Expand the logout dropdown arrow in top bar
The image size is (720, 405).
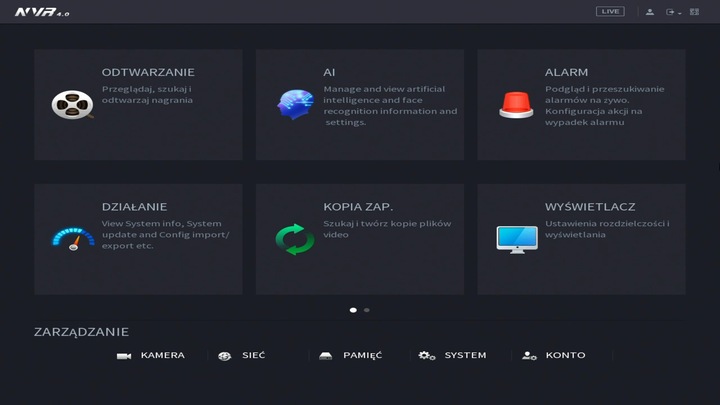point(680,13)
